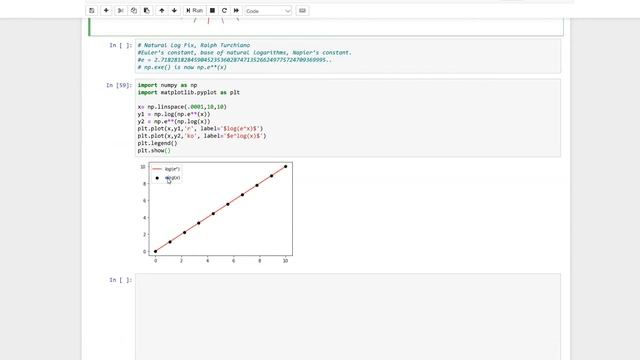Click the y2 = np.e** line
This screenshot has height=360, width=640.
click(174, 122)
